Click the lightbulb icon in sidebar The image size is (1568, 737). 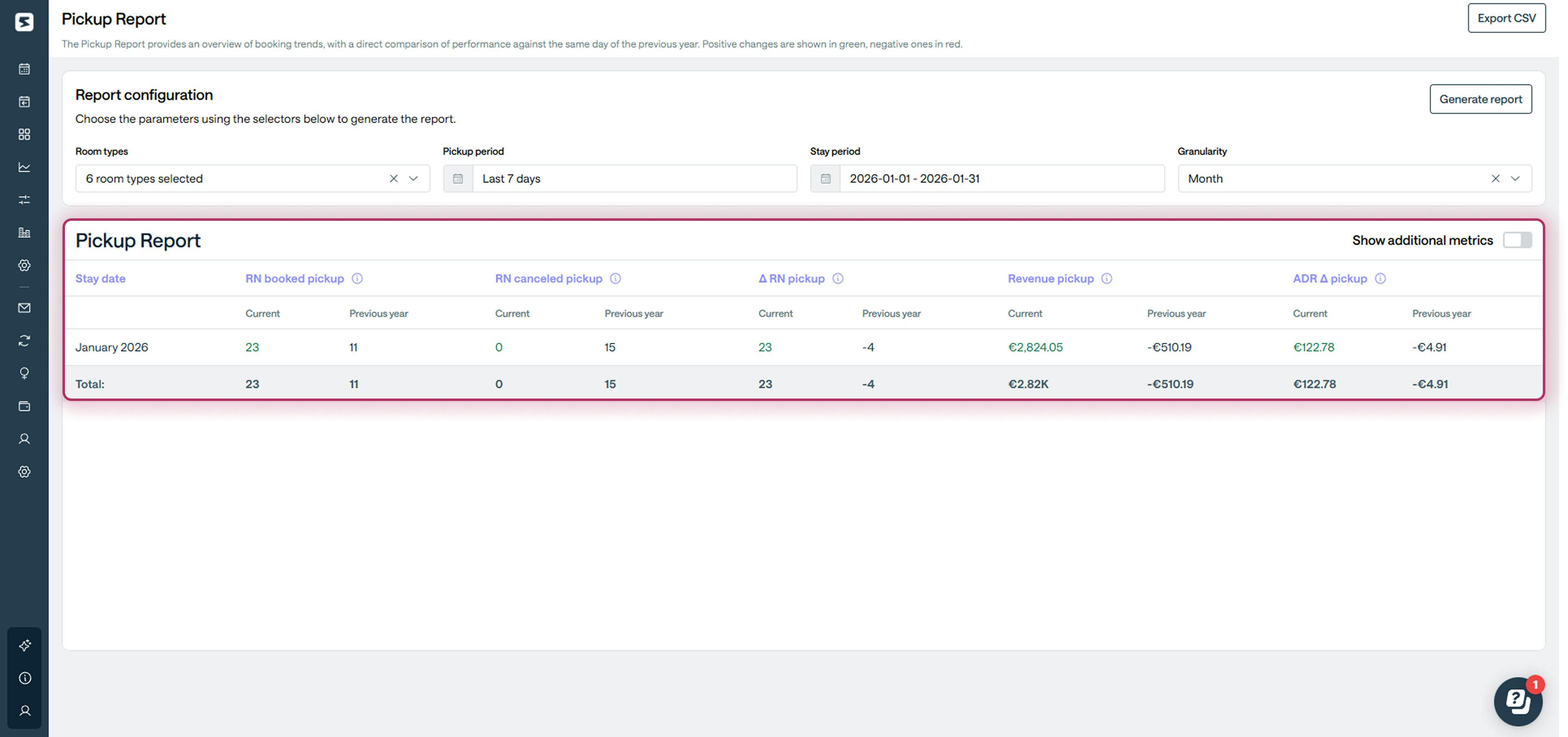pos(24,373)
